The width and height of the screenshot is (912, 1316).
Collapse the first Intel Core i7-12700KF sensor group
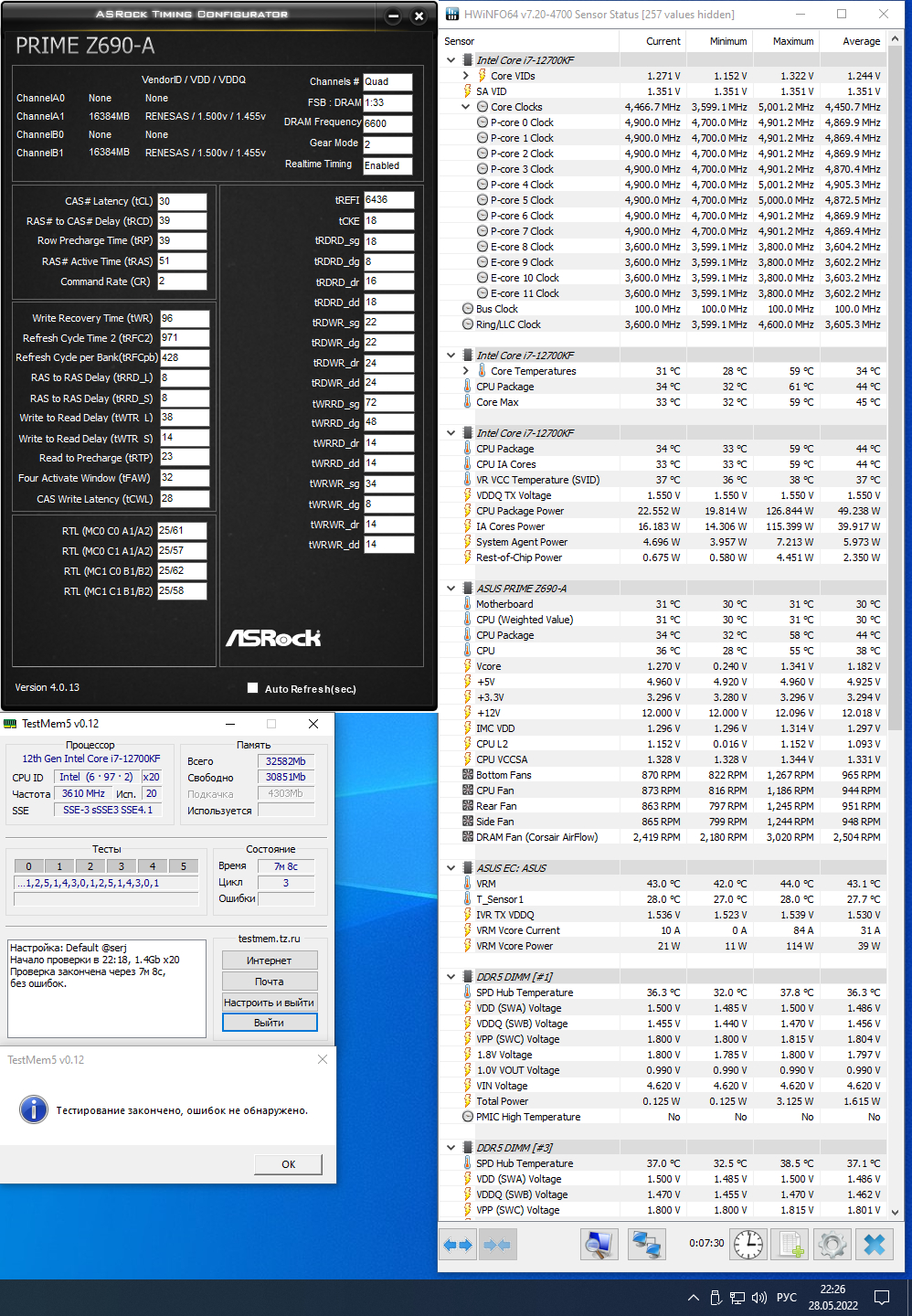pos(451,60)
